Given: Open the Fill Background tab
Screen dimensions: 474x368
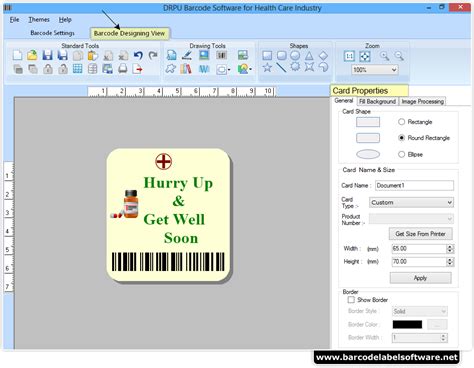Looking at the screenshot, I should (x=377, y=101).
